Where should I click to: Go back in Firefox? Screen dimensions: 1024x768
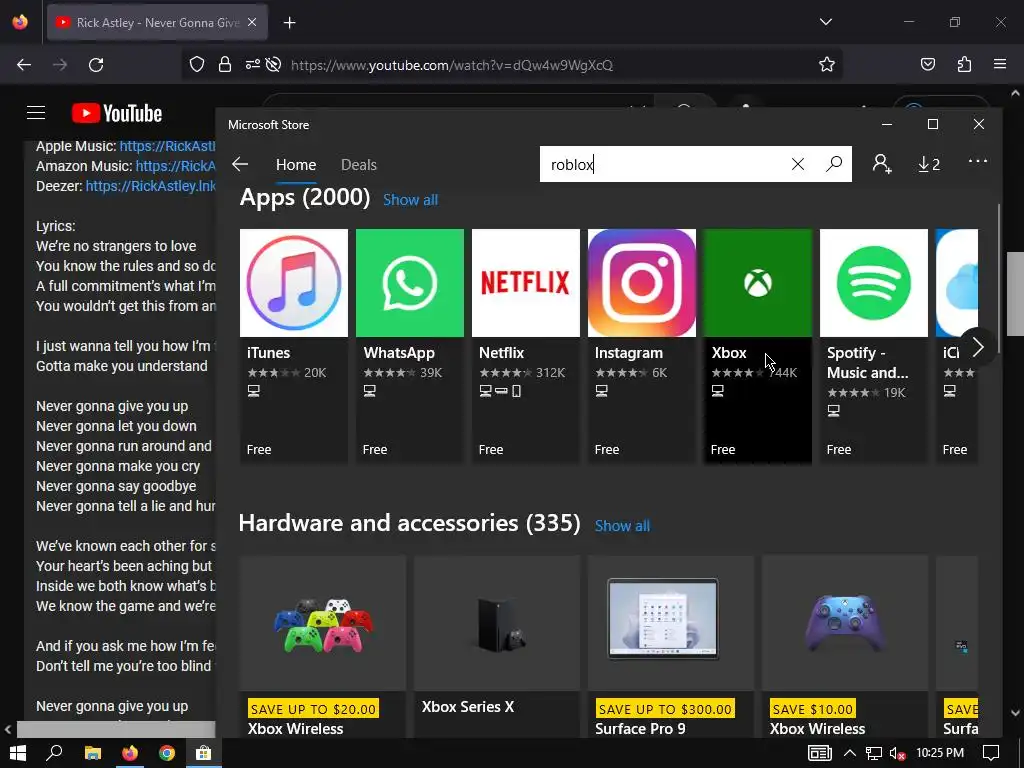24,65
